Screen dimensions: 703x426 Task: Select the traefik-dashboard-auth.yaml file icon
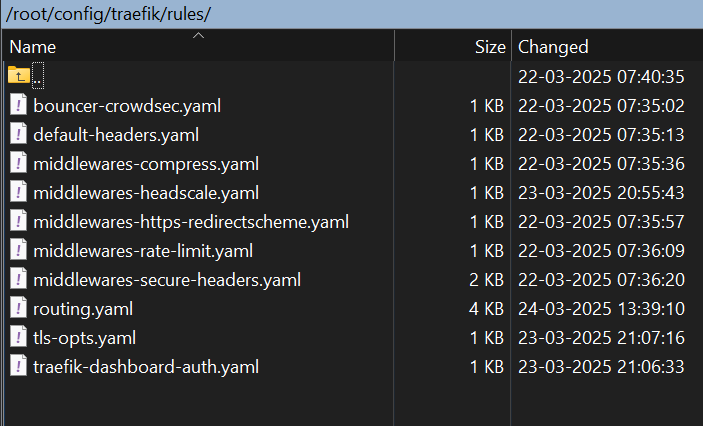click(x=18, y=367)
